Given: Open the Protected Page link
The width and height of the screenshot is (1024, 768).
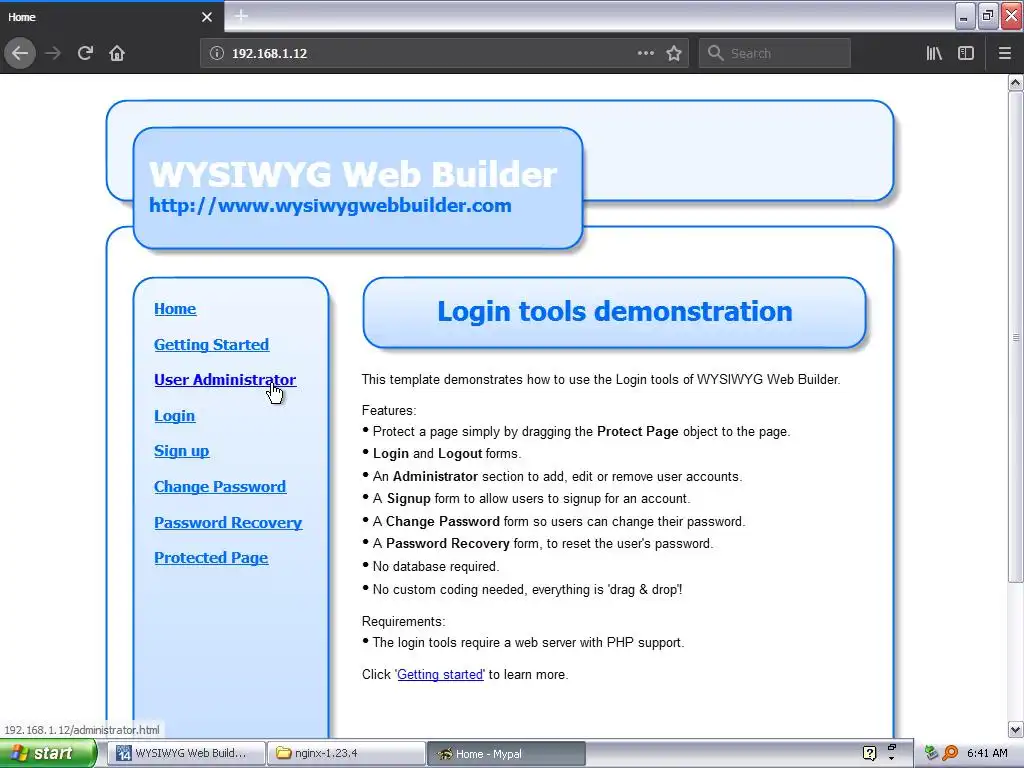Looking at the screenshot, I should 211,558.
